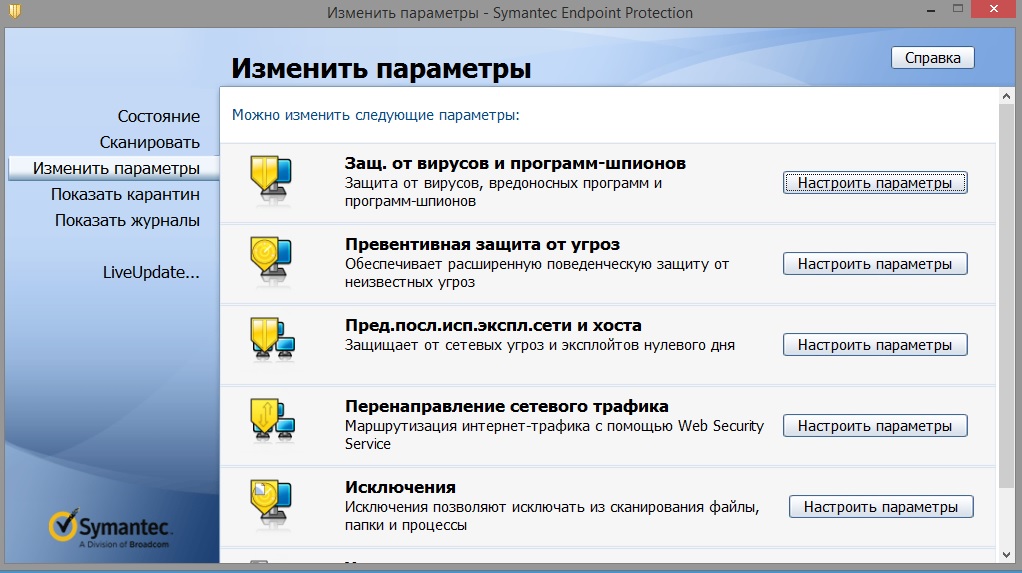This screenshot has height=573, width=1022.
Task: Click the network traffic redirection icon
Action: pyautogui.click(x=272, y=420)
